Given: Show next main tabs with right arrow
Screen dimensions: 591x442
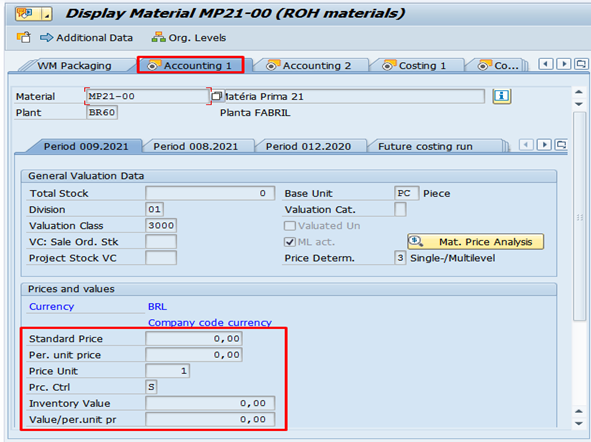Looking at the screenshot, I should [x=563, y=64].
